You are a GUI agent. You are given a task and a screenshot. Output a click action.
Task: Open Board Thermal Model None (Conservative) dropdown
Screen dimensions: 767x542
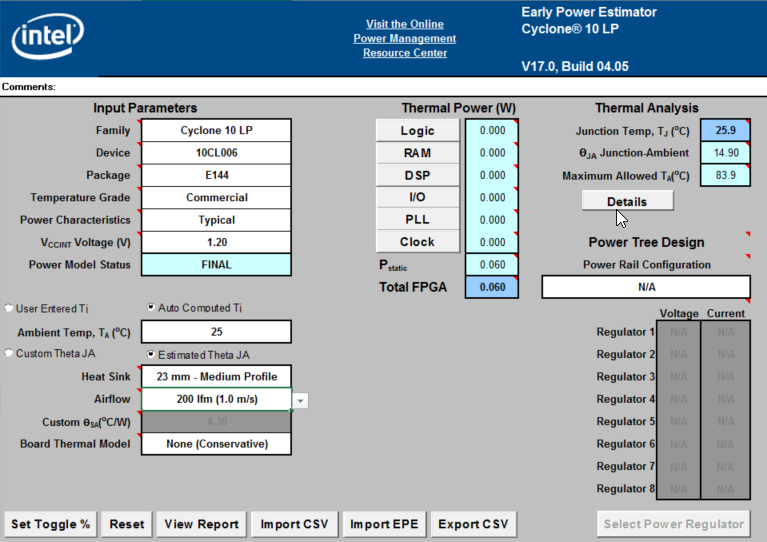[216, 444]
